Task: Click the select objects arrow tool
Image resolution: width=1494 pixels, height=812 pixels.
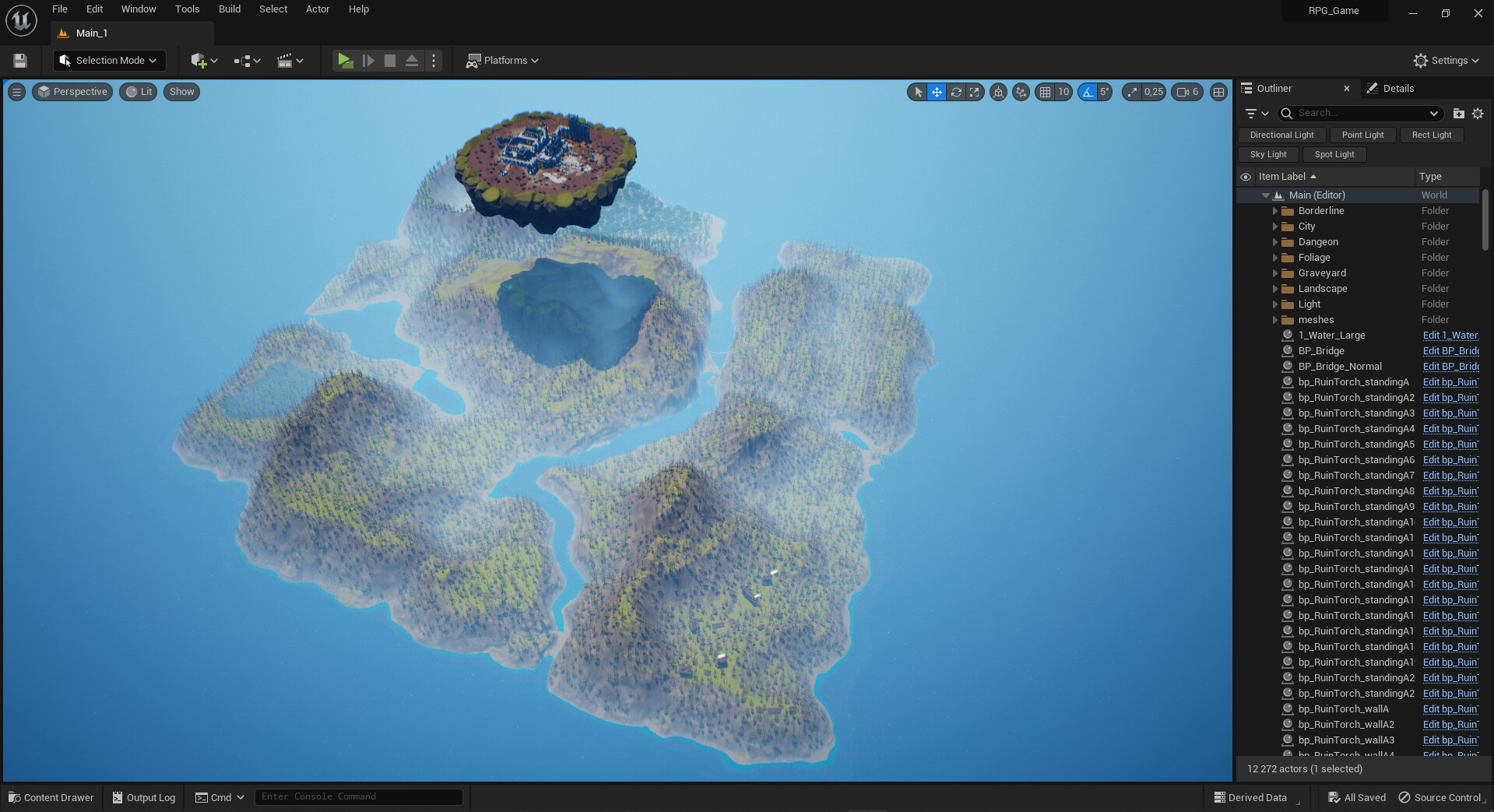Action: (918, 92)
